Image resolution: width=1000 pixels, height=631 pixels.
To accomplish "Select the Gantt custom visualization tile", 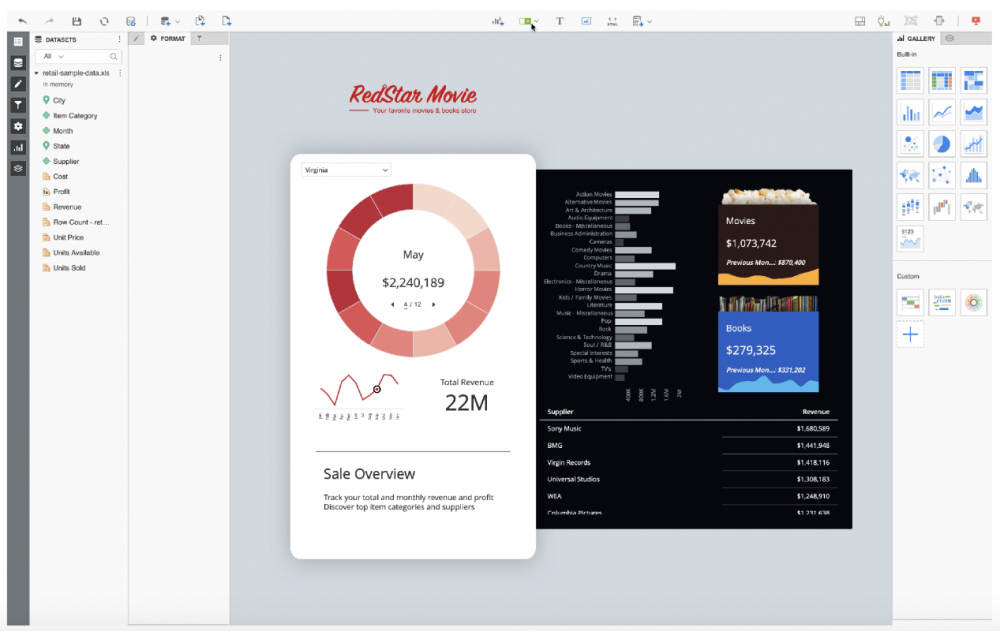I will pos(910,302).
